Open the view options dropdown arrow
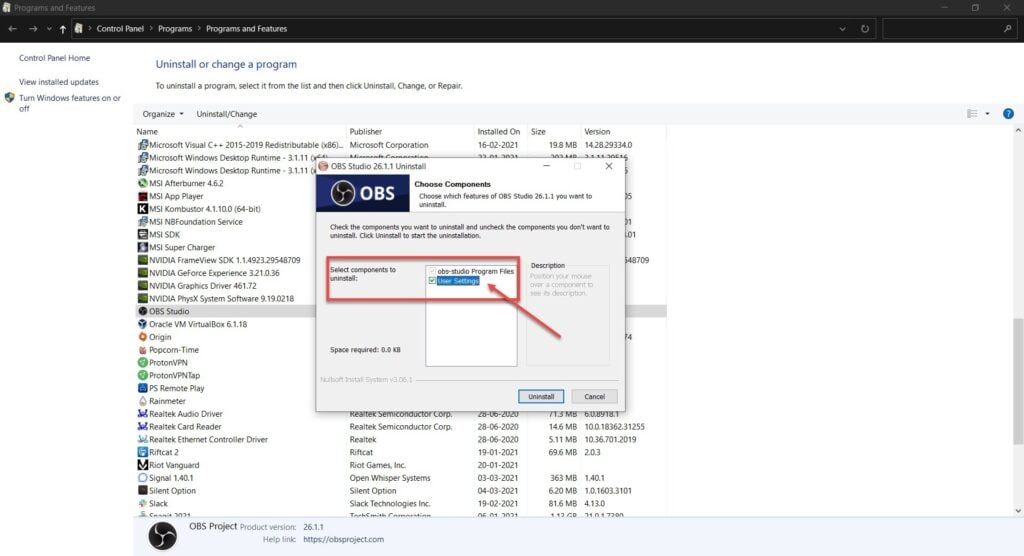 coord(987,114)
